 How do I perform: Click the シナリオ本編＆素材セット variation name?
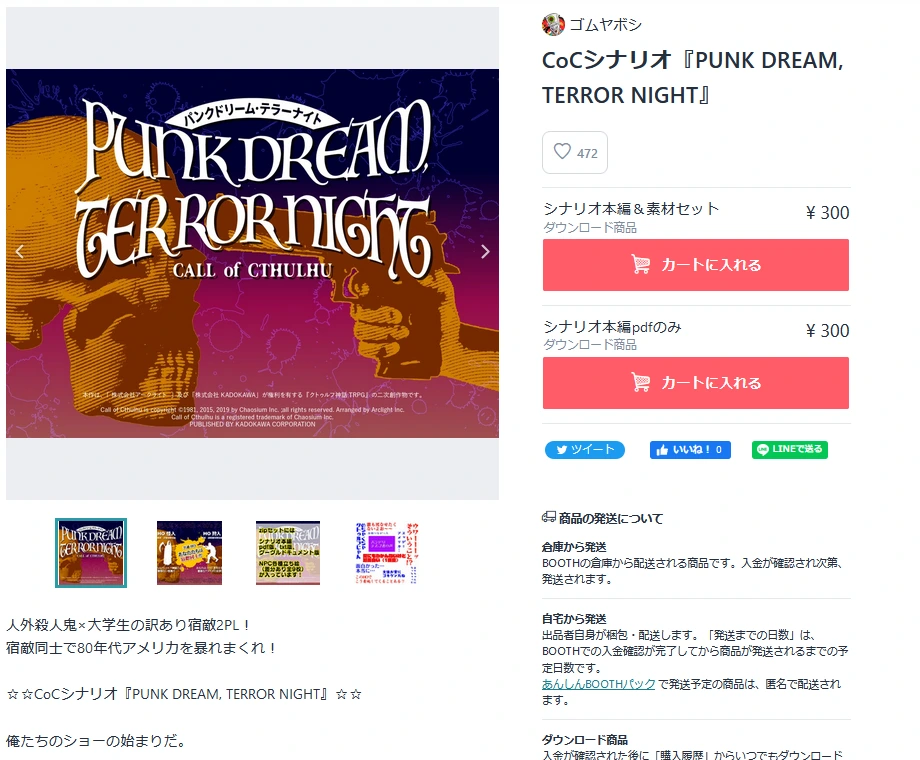pos(631,208)
